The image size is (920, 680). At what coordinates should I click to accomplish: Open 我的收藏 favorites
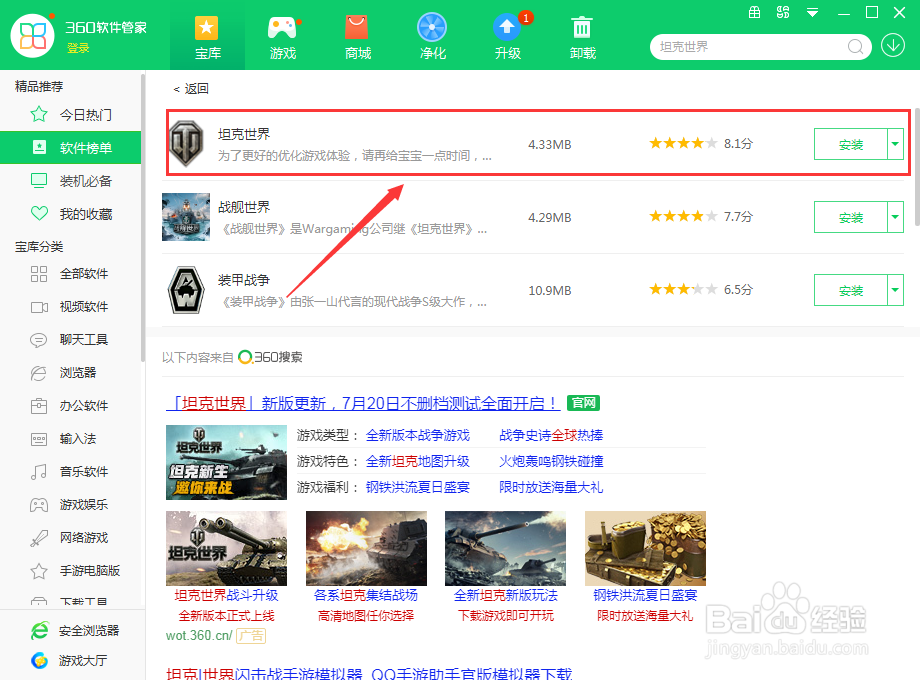pyautogui.click(x=70, y=214)
